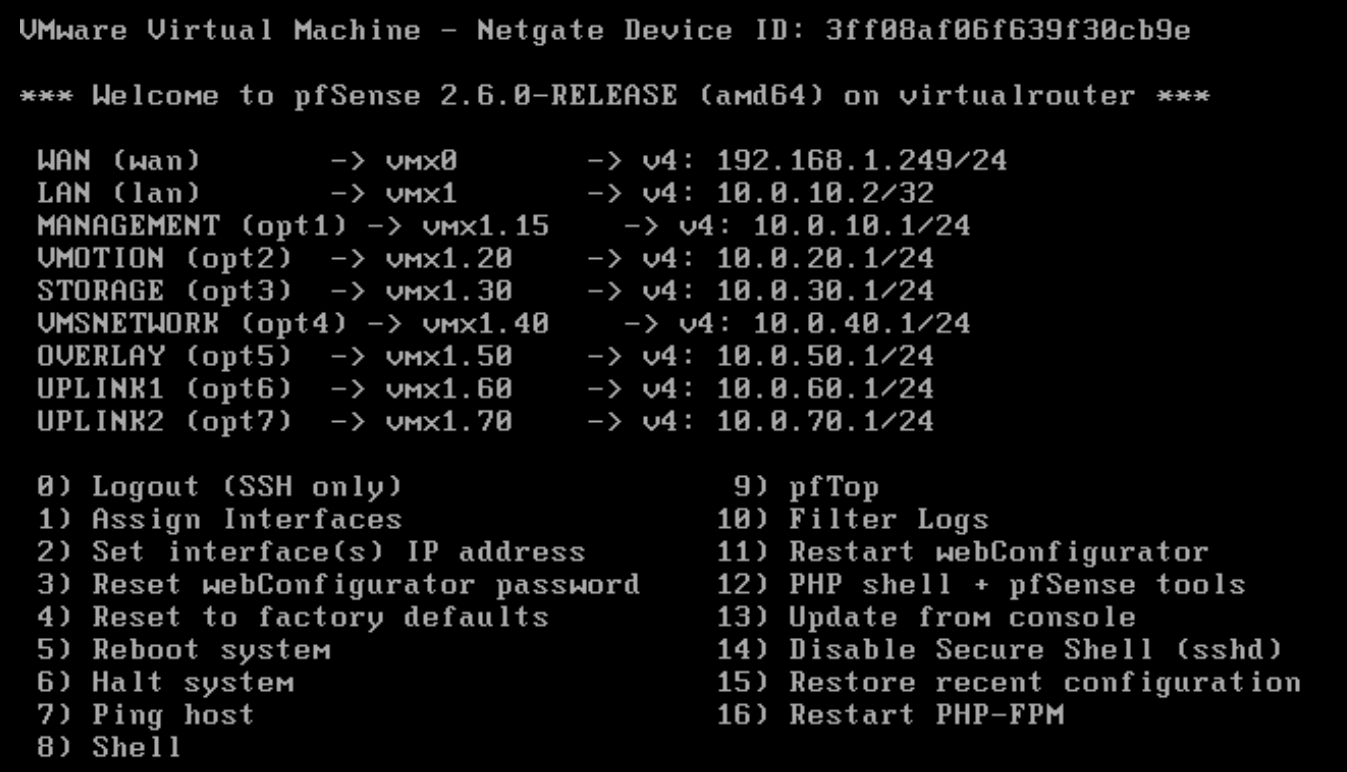The height and width of the screenshot is (772, 1347).
Task: Select Restore recent configuration option
Action: (x=1009, y=683)
